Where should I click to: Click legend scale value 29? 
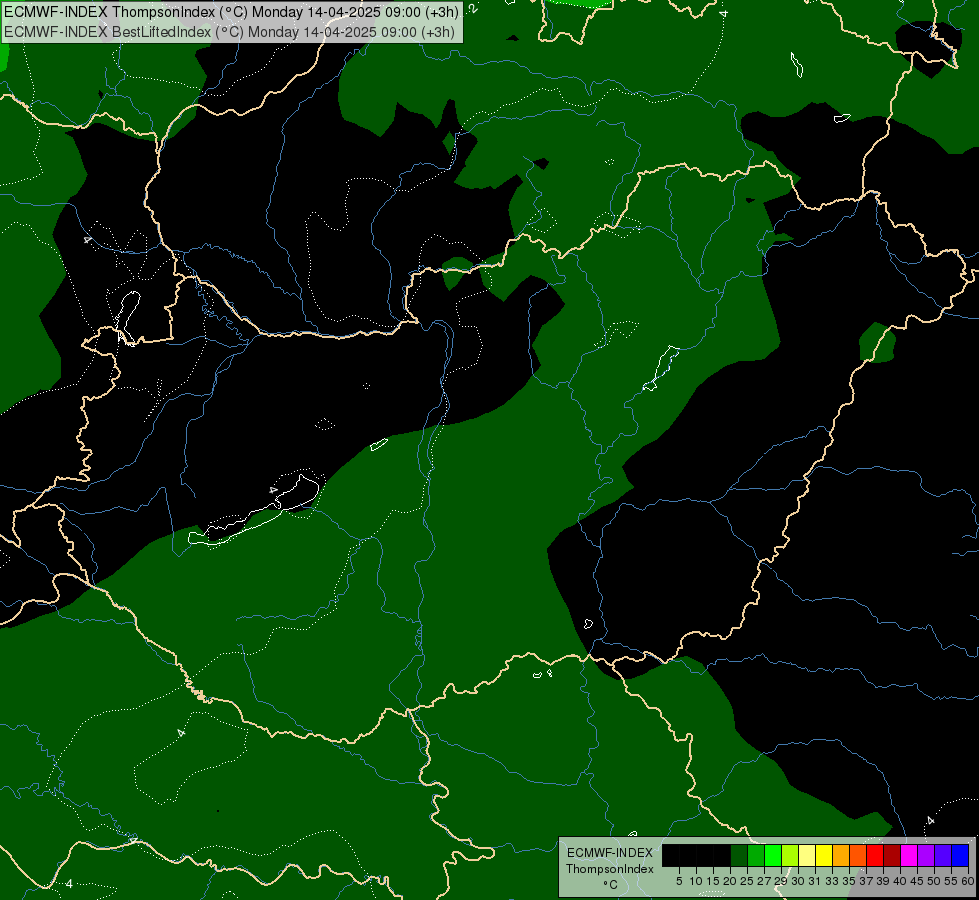click(x=781, y=881)
